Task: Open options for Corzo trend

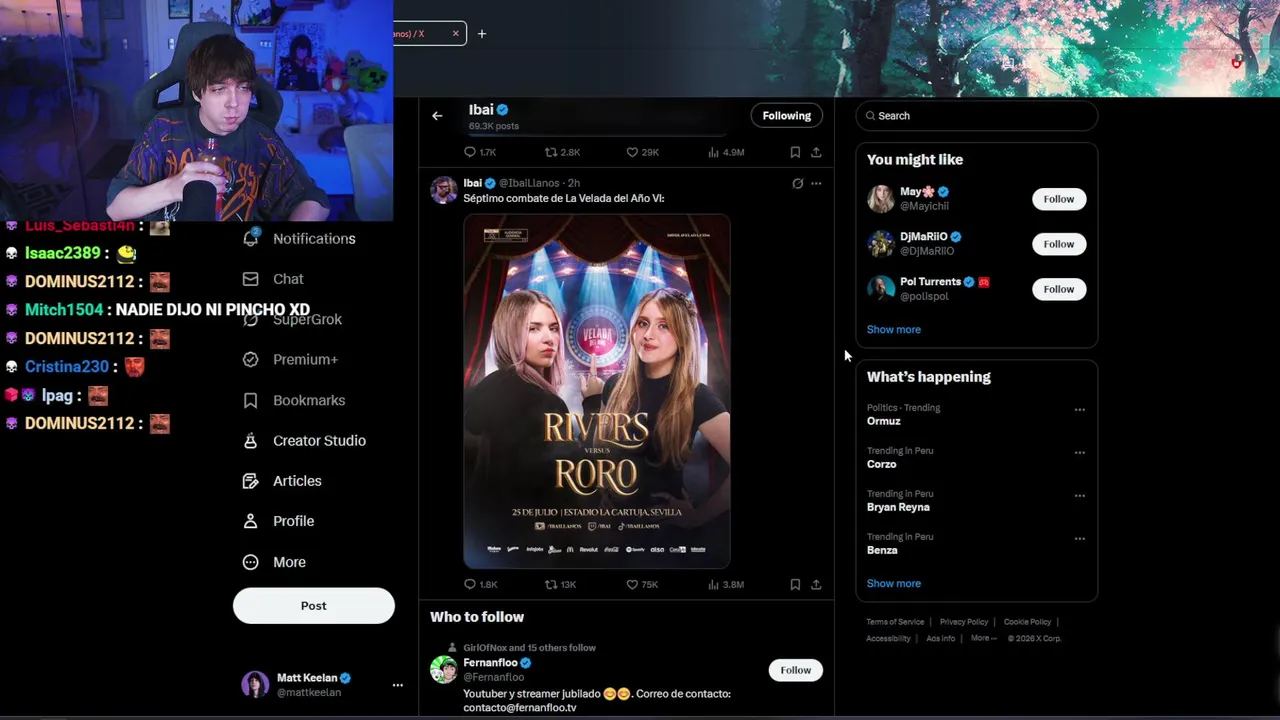Action: click(x=1079, y=453)
